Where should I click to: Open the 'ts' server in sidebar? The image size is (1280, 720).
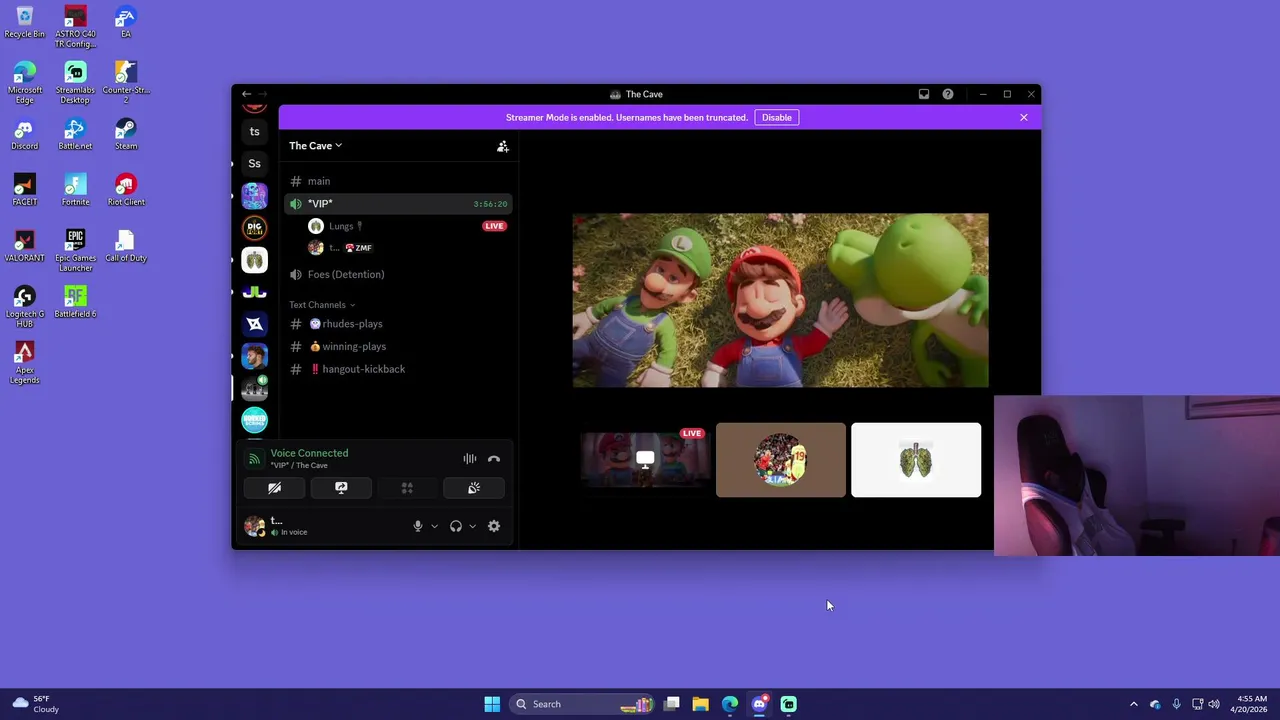tap(254, 131)
